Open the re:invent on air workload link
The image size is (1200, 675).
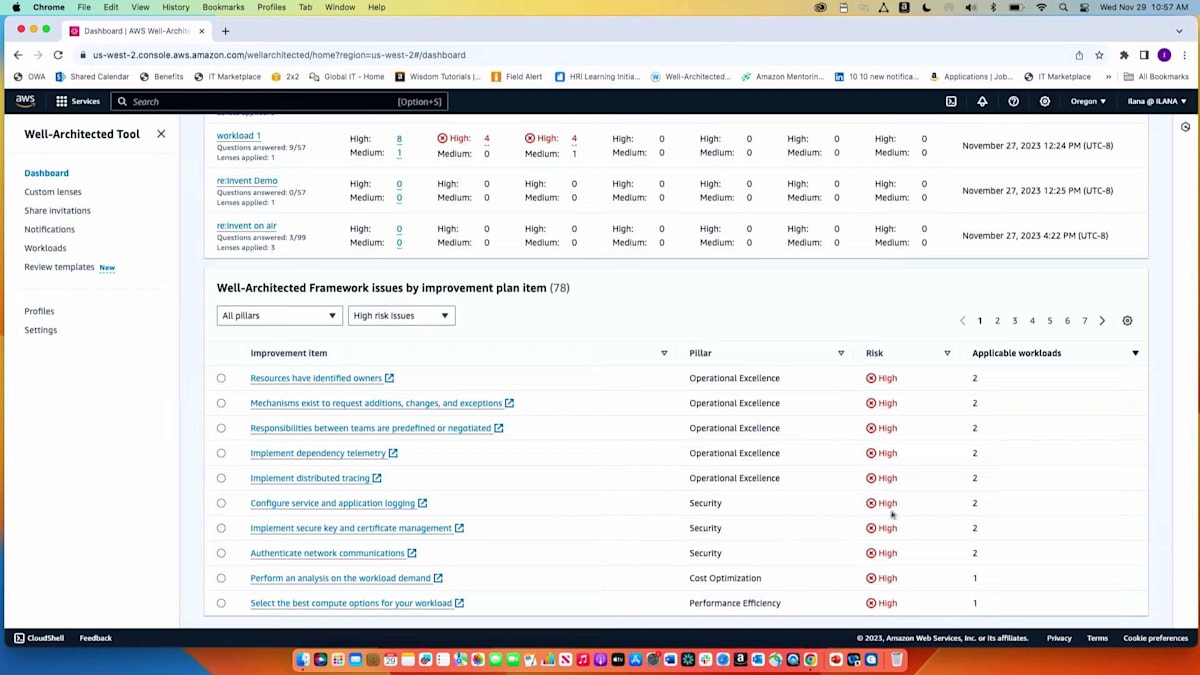click(x=246, y=226)
